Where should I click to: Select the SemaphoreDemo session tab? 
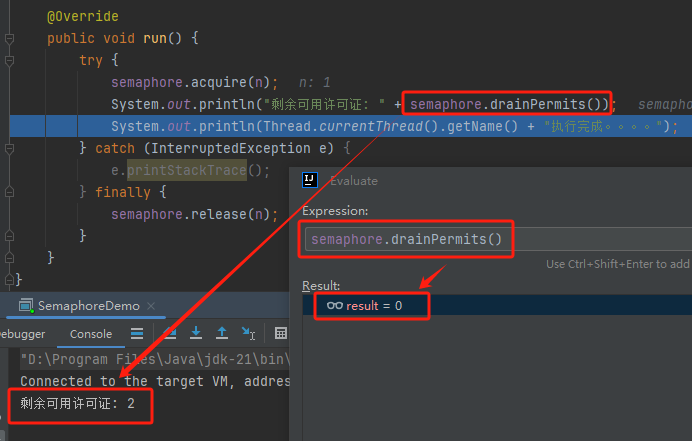(88, 305)
